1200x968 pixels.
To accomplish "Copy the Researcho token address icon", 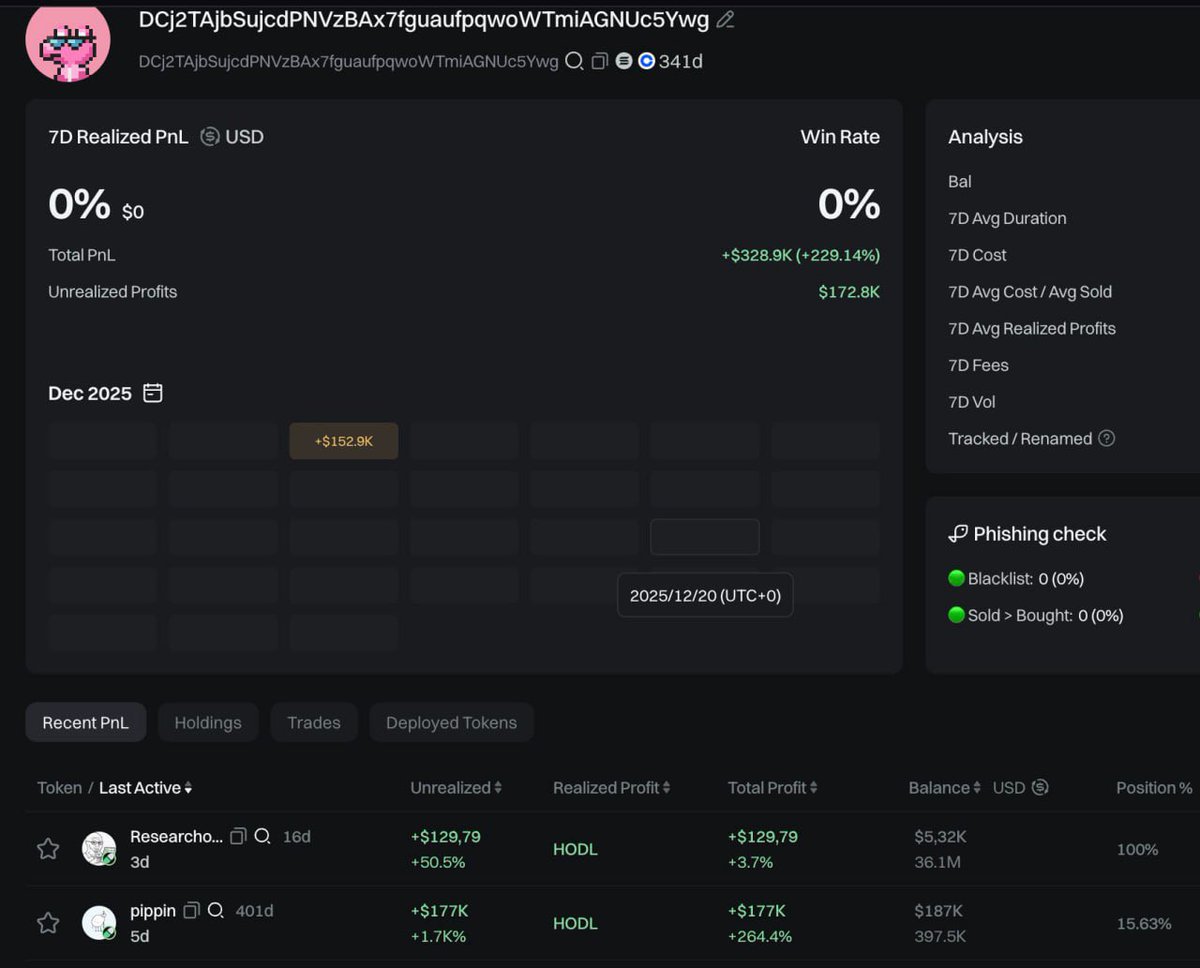I will [x=237, y=837].
